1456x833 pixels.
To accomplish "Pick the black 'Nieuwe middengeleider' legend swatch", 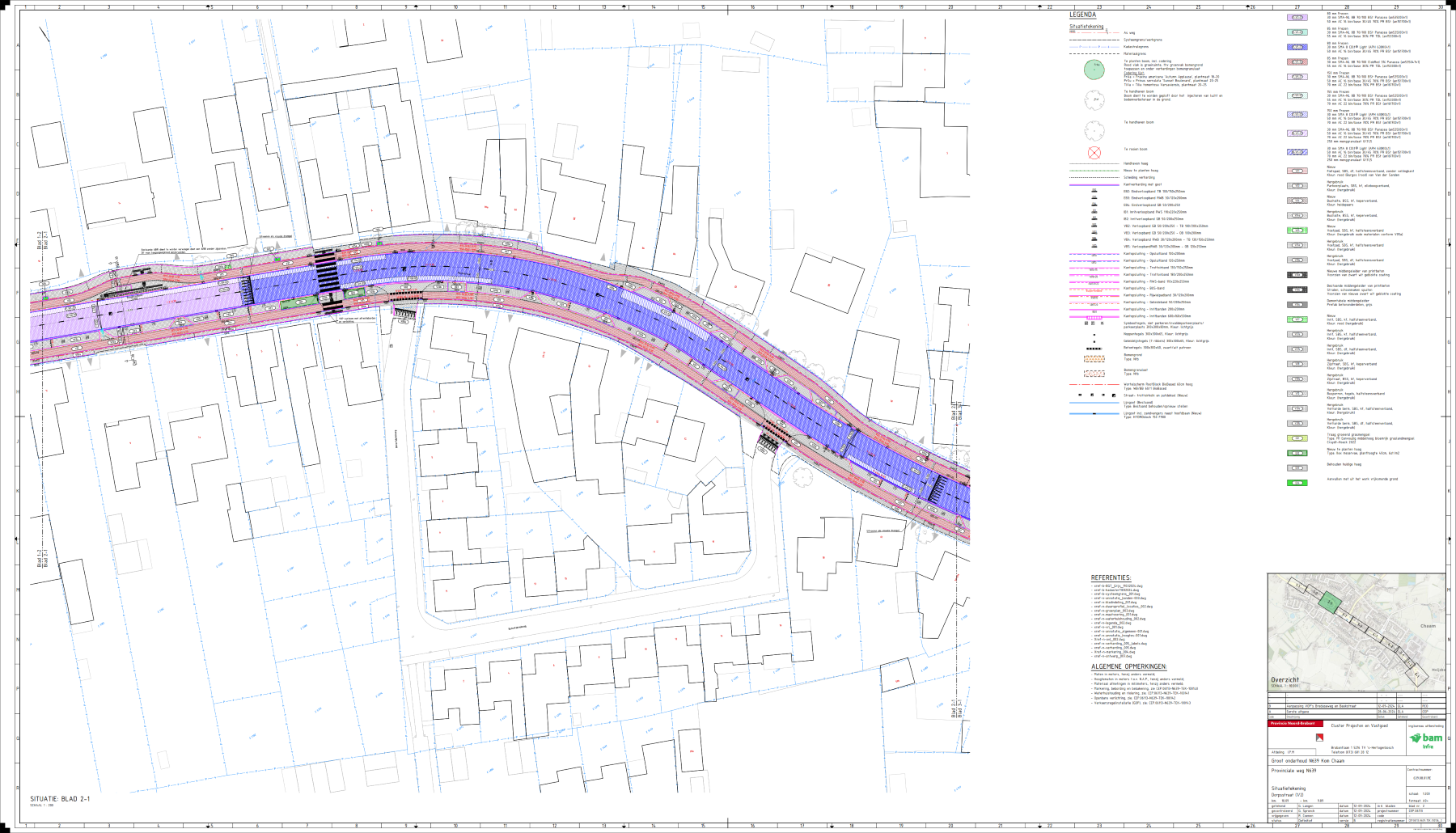I will [x=1297, y=275].
